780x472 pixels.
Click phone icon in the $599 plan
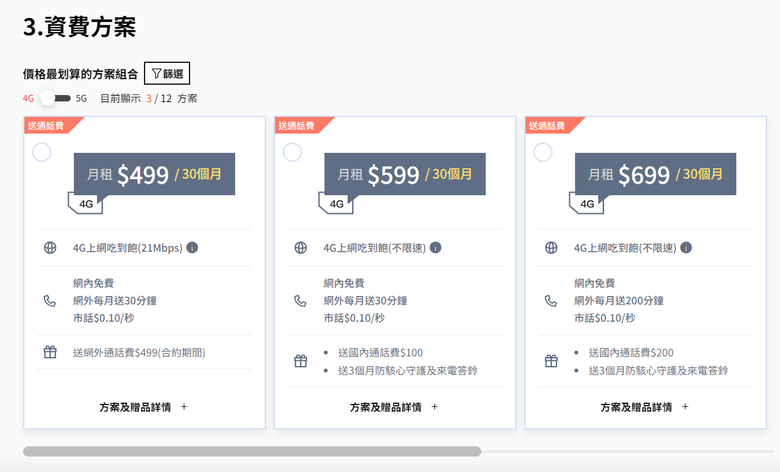(300, 300)
